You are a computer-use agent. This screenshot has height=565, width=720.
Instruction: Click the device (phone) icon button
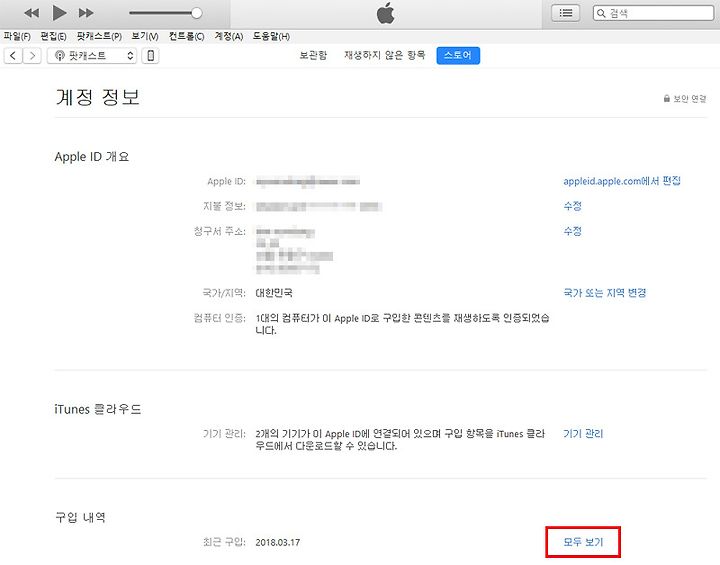tap(150, 56)
